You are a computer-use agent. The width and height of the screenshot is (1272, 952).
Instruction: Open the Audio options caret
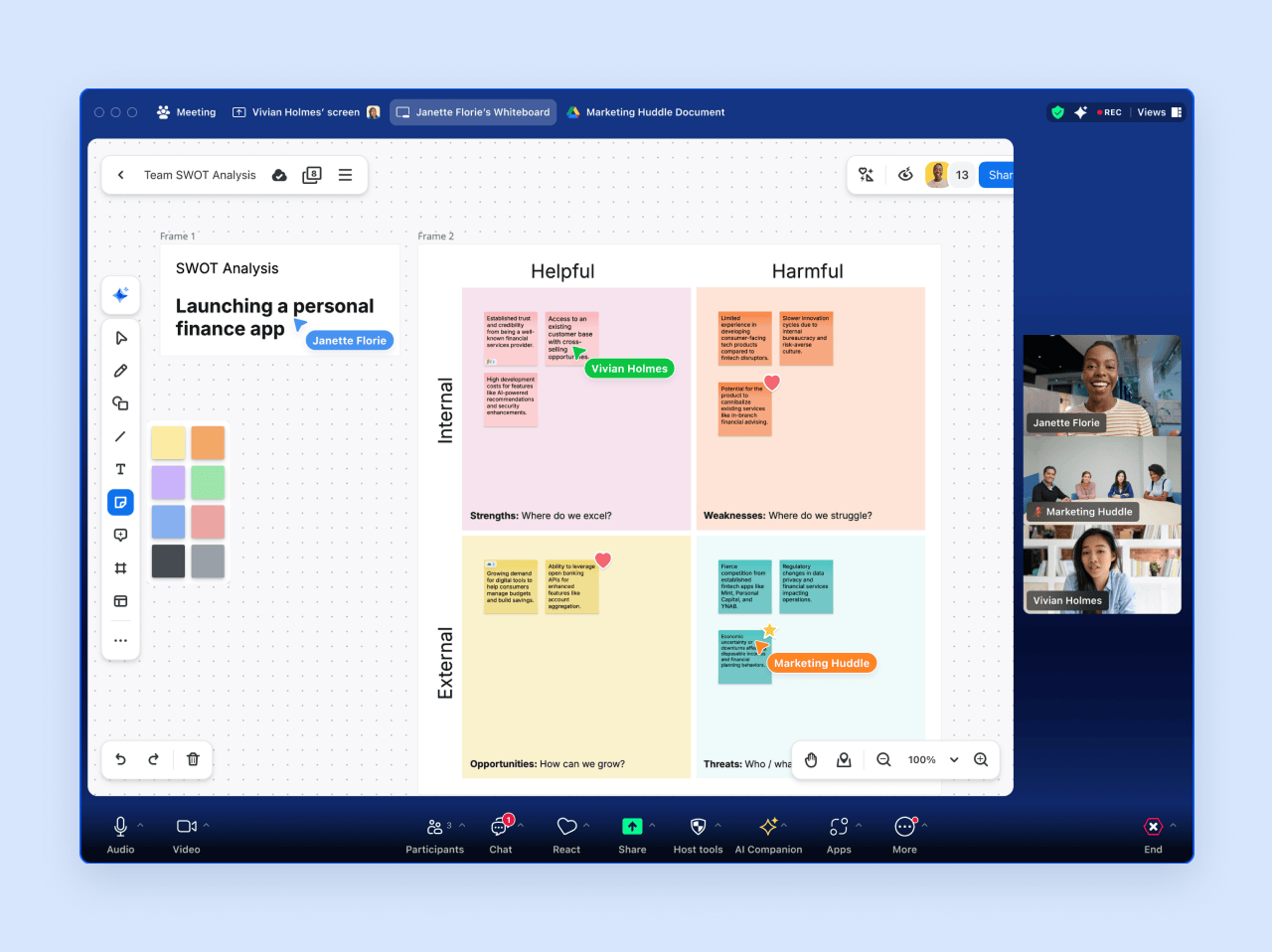pos(140,825)
